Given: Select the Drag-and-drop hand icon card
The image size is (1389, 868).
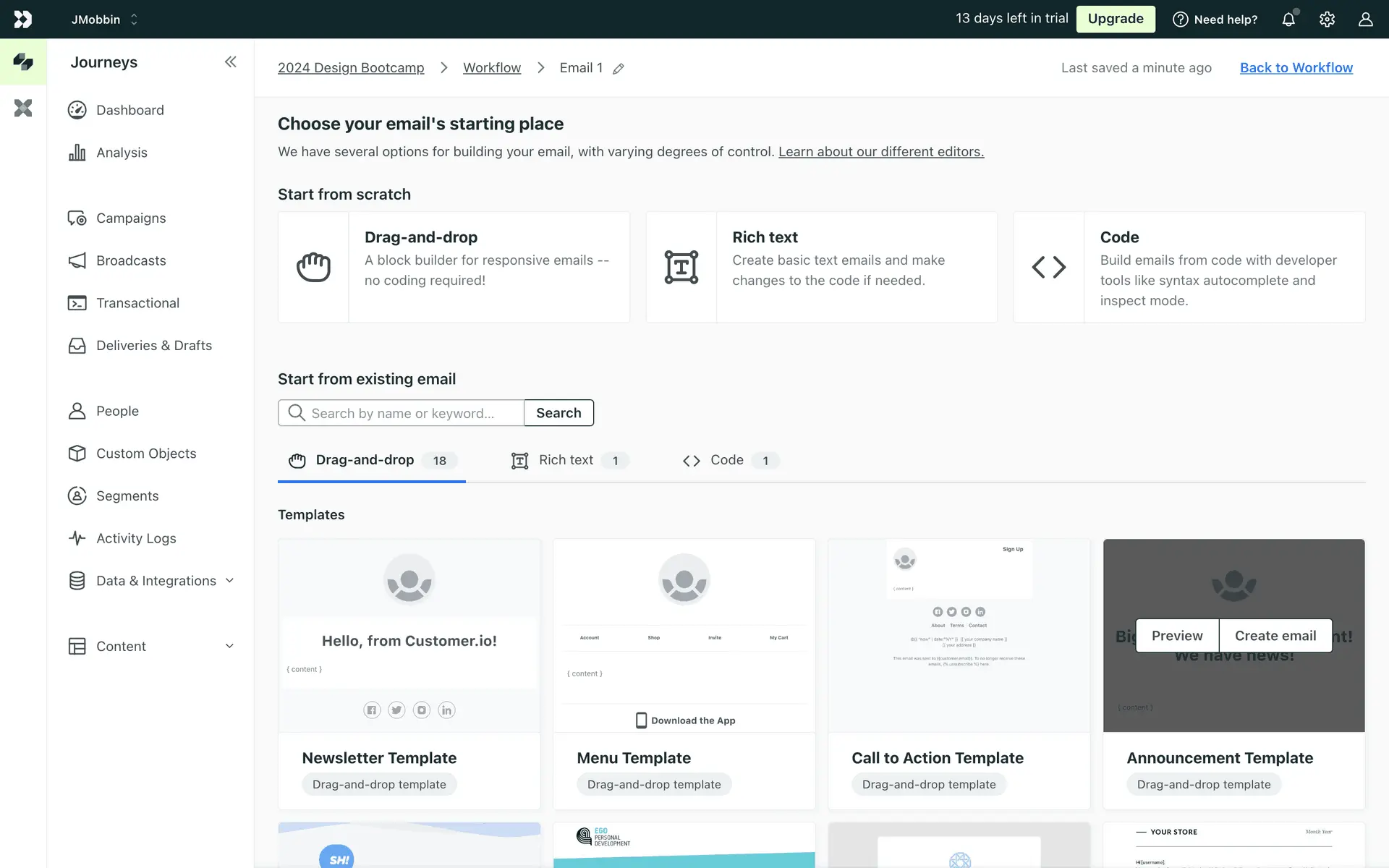Looking at the screenshot, I should [313, 267].
